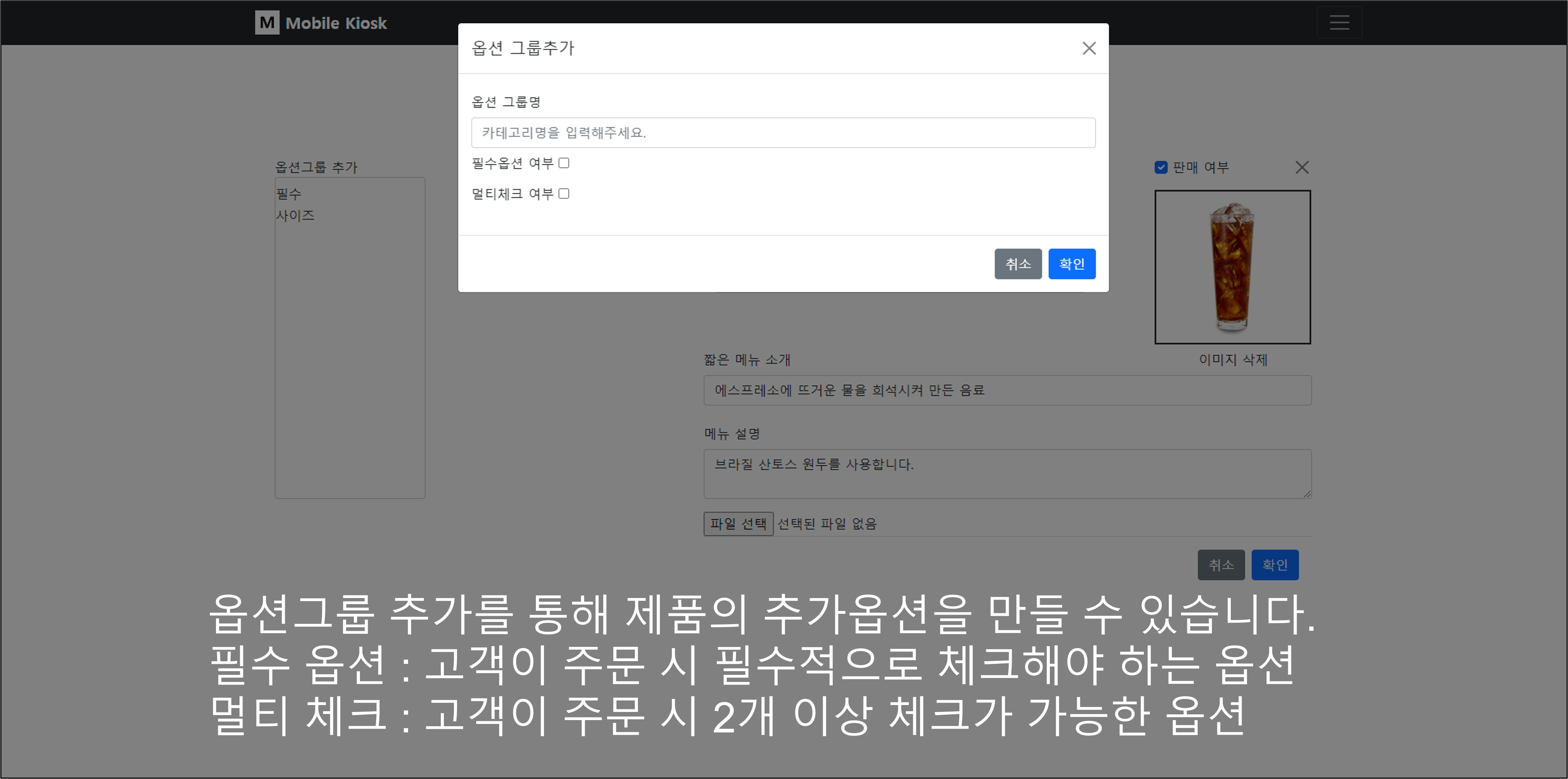This screenshot has width=1568, height=779.
Task: Open the Mobile Kiosk brand link
Action: click(x=336, y=23)
